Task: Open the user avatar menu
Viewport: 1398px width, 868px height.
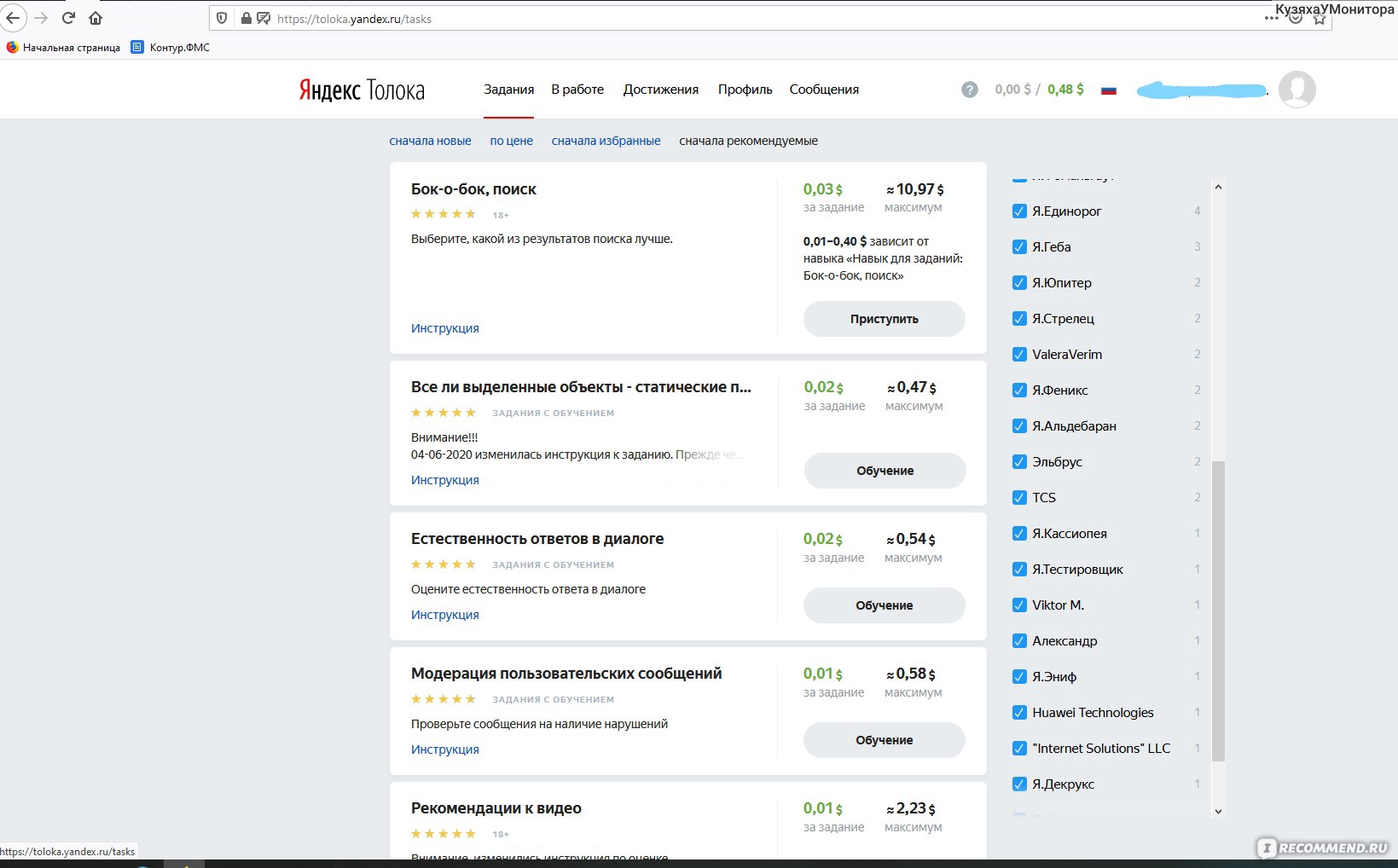Action: pyautogui.click(x=1297, y=89)
